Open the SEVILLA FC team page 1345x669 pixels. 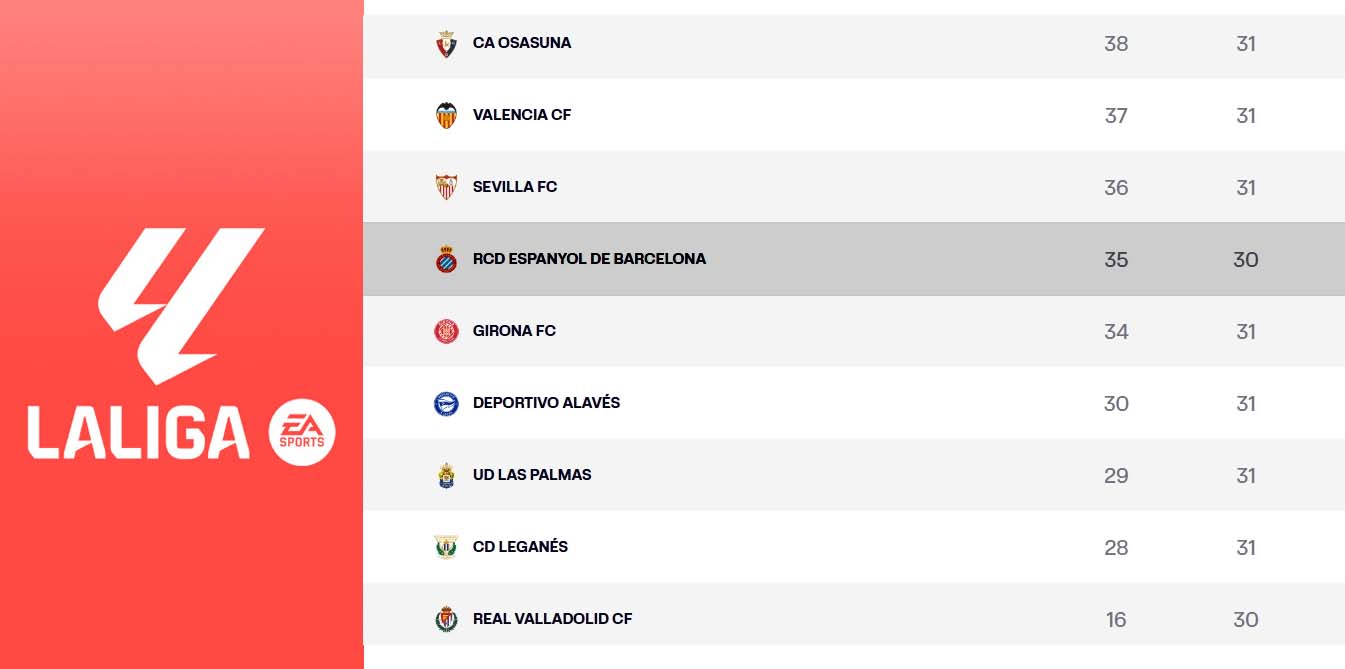(x=515, y=187)
